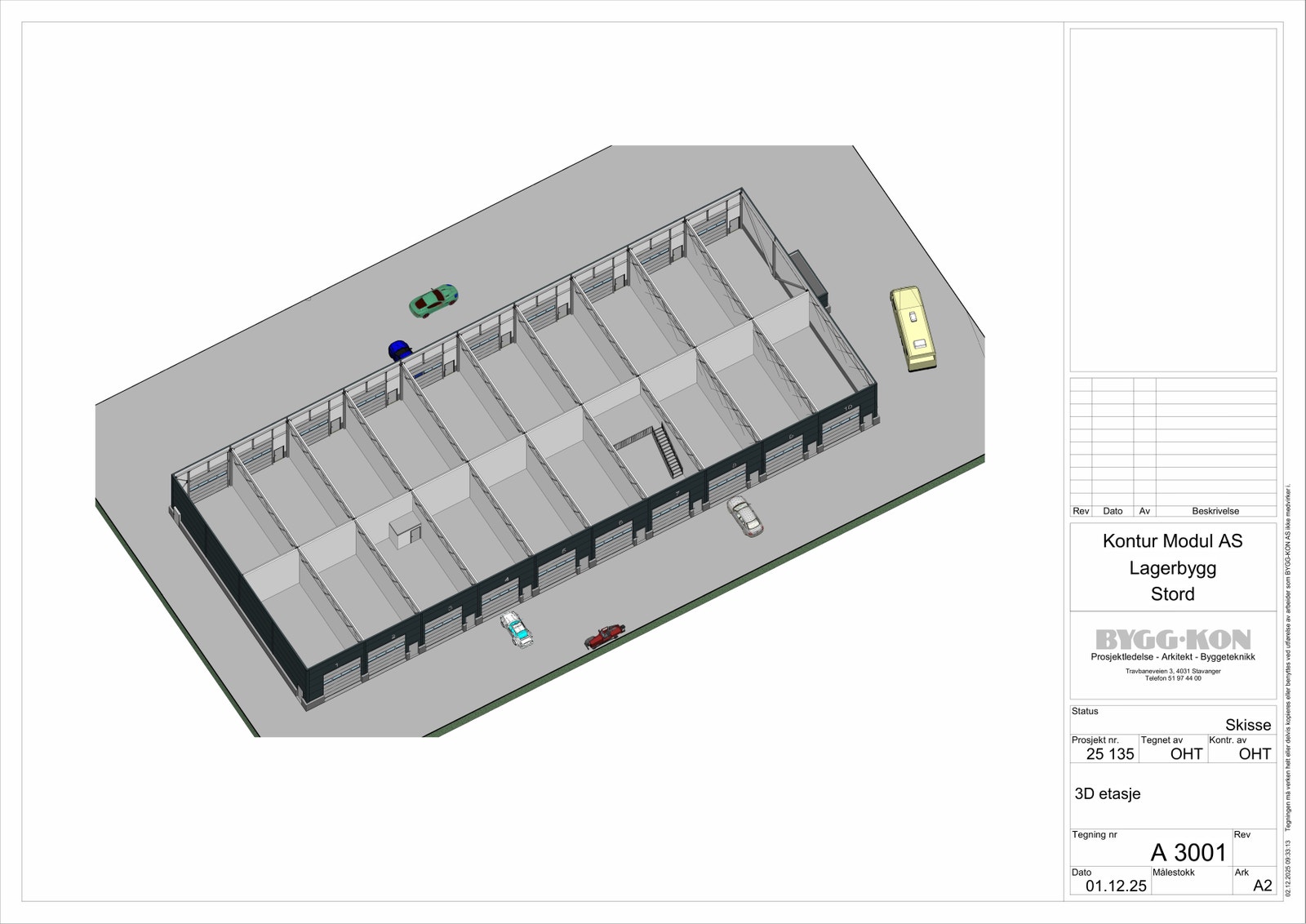
Task: Click the "Tegnet av" label
Action: (1162, 740)
